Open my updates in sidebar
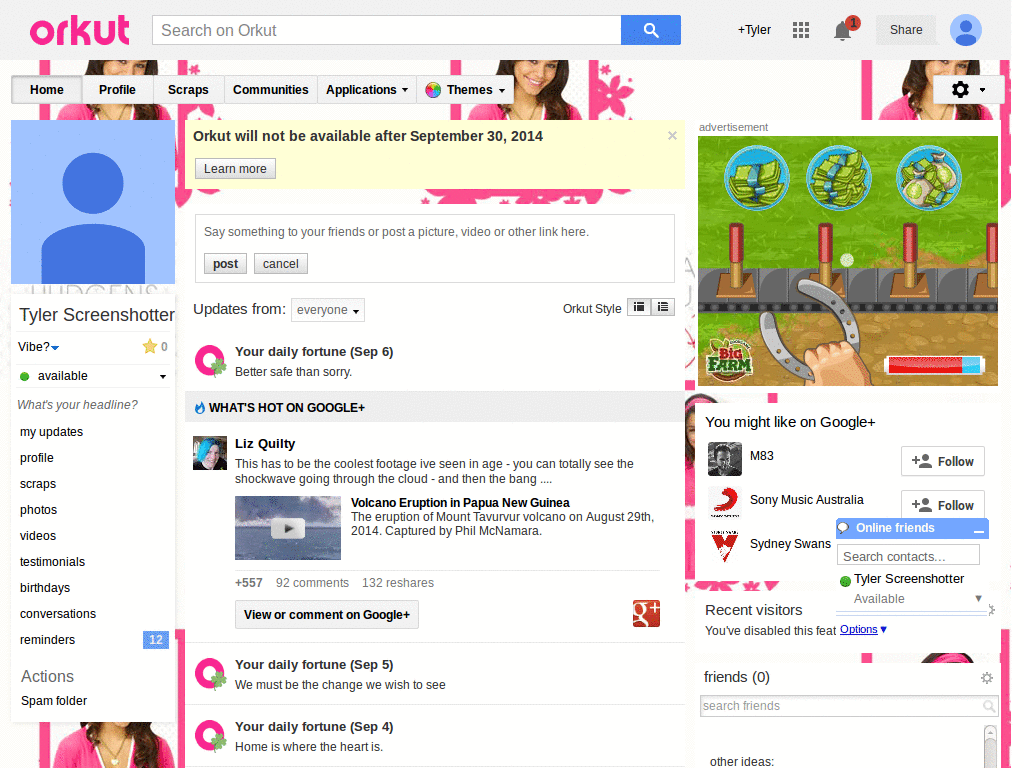 pyautogui.click(x=52, y=432)
